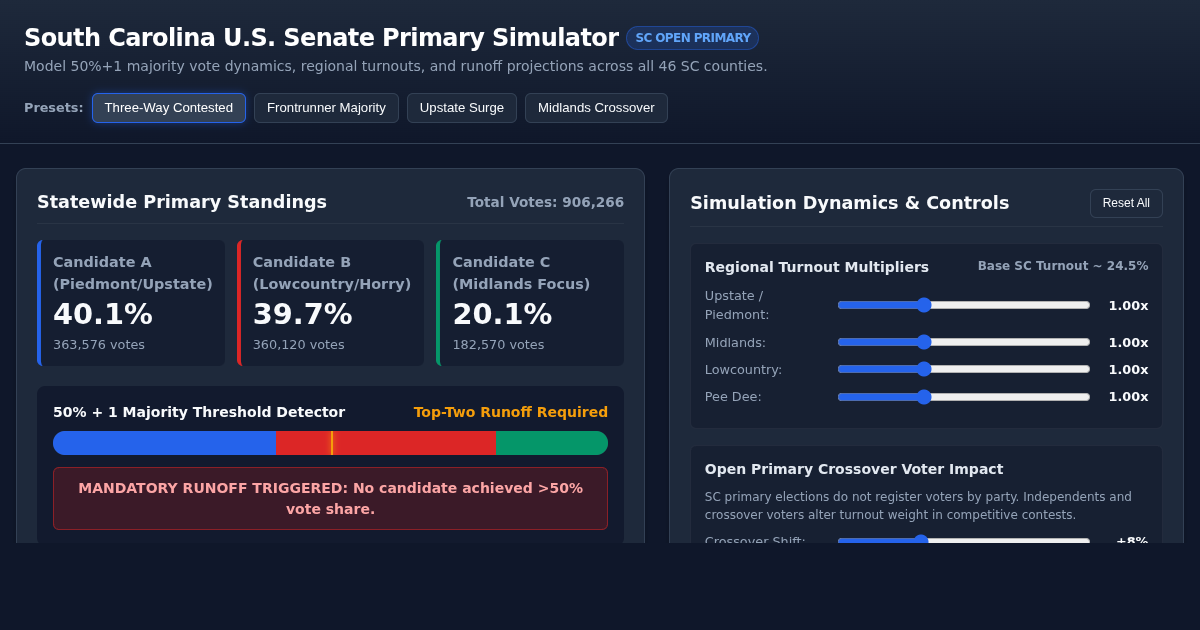This screenshot has height=630, width=1200.
Task: Choose the Upstate Surge preset
Action: (x=462, y=108)
